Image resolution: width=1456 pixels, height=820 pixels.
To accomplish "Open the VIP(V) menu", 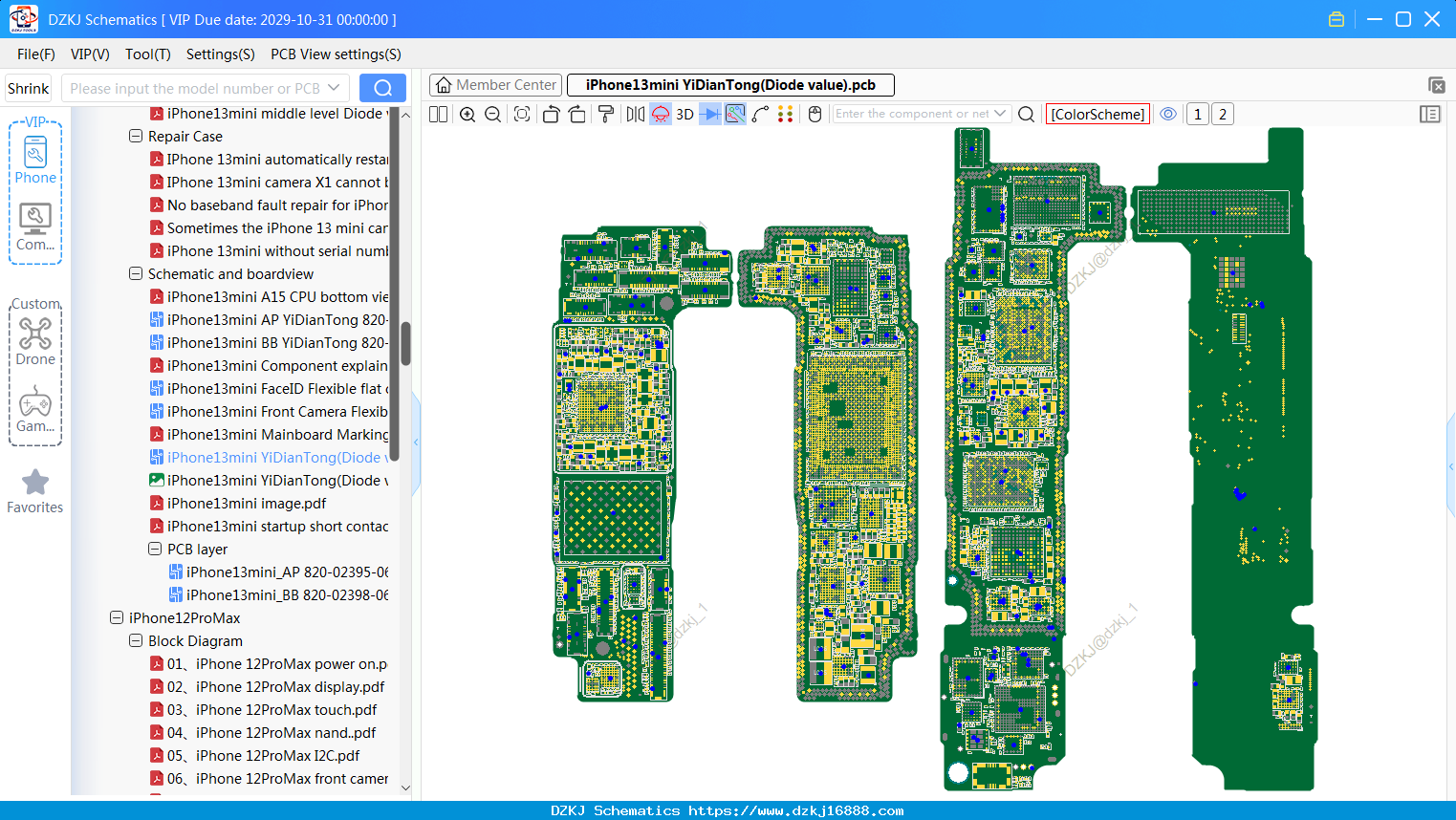I will point(90,54).
